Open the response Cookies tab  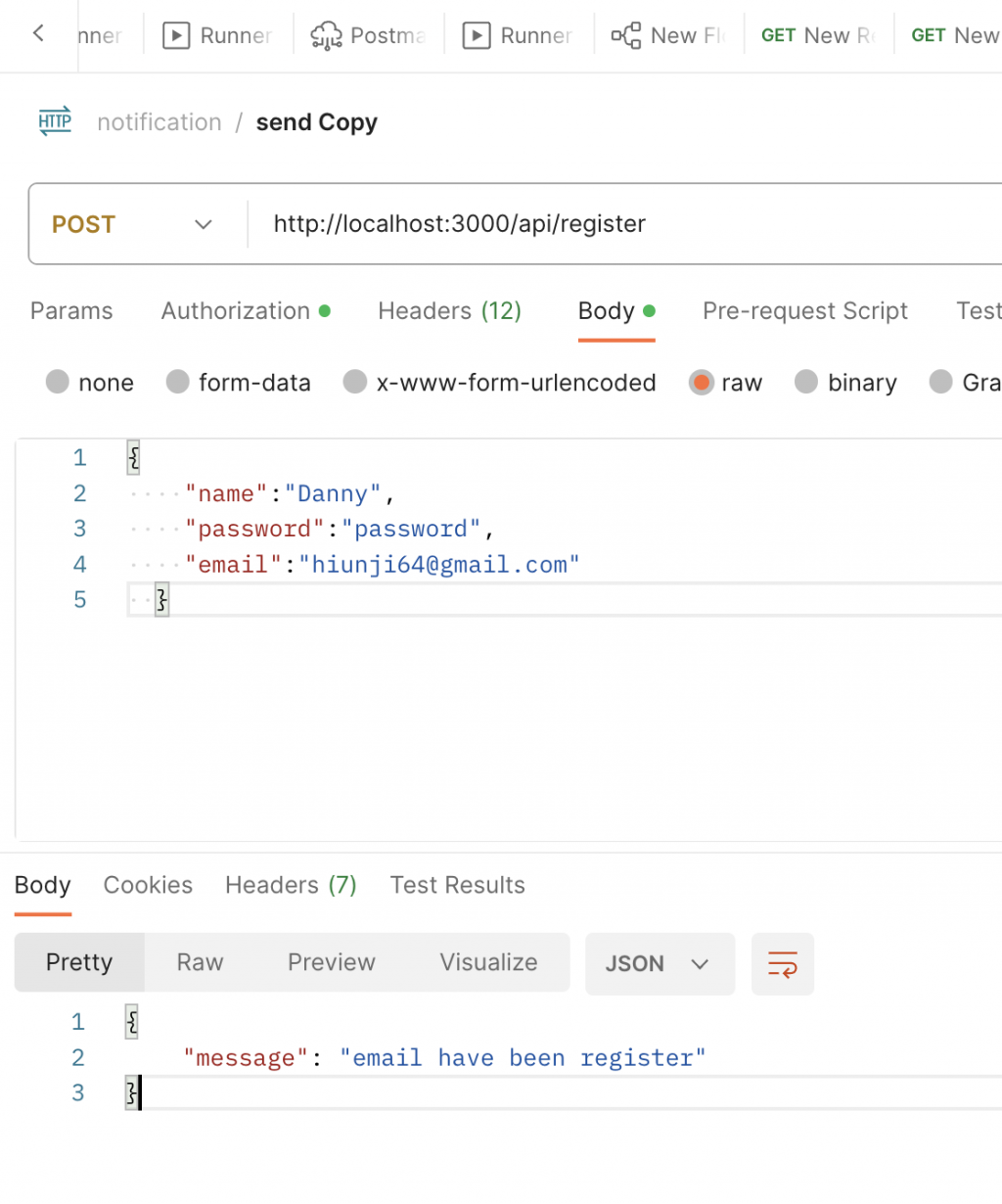pyautogui.click(x=148, y=885)
